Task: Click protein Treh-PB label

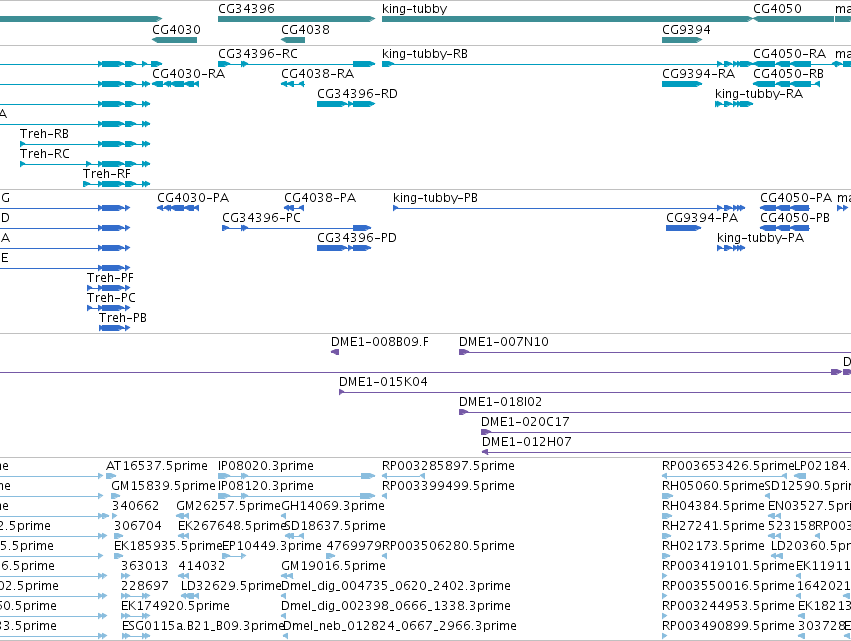Action: click(123, 318)
